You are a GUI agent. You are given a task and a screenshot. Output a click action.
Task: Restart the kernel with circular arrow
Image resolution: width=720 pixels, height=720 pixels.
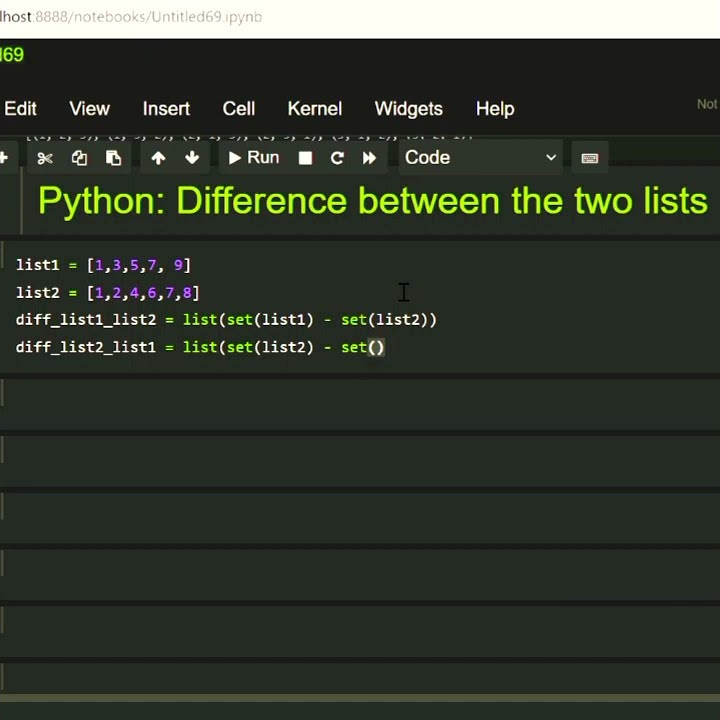337,158
